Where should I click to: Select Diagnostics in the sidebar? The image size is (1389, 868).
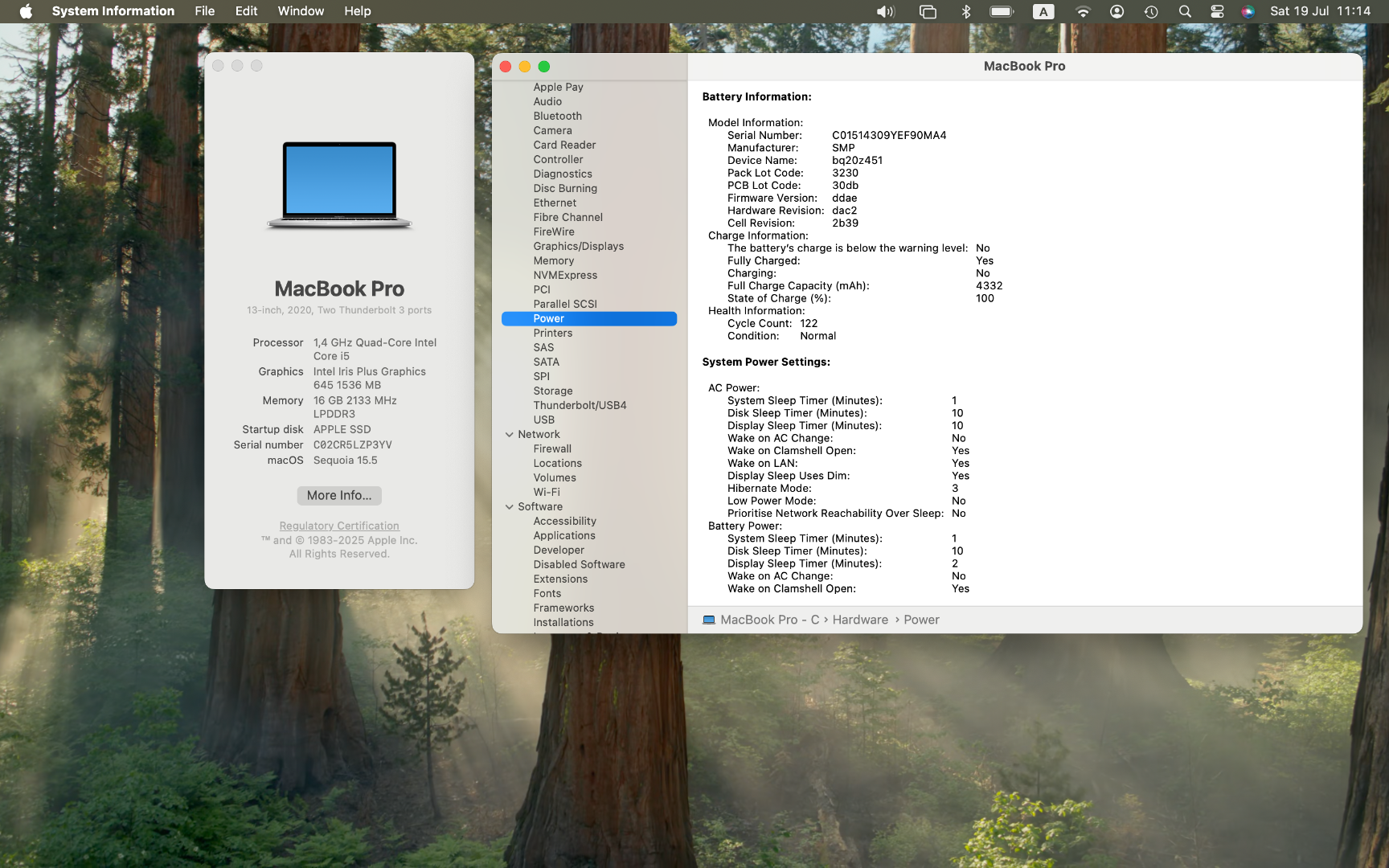coord(563,174)
